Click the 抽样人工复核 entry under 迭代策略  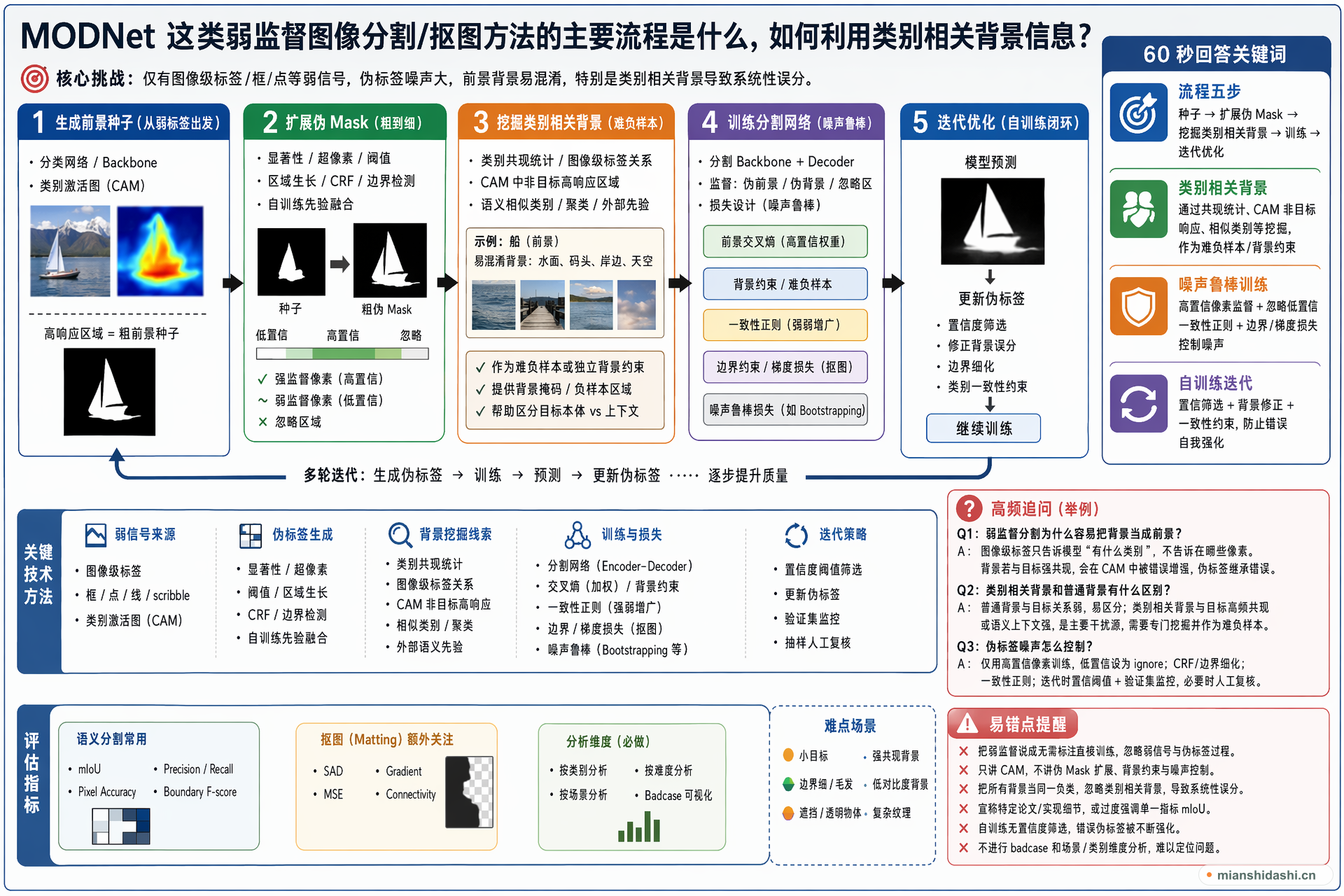[x=818, y=643]
